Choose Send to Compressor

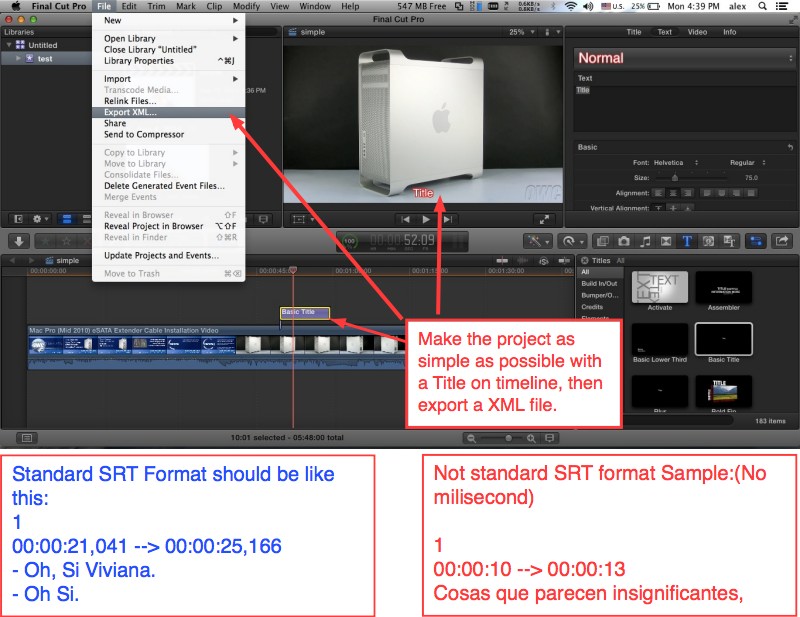(x=168, y=135)
